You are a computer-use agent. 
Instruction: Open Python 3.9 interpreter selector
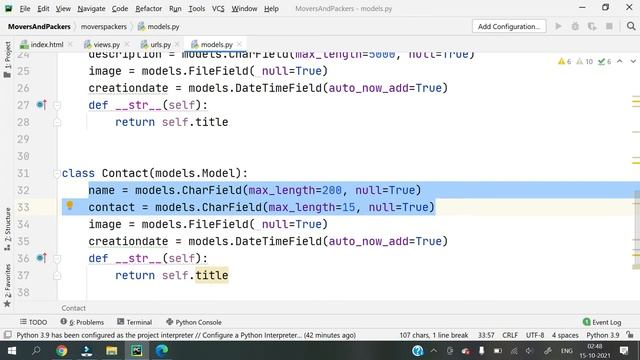(x=602, y=335)
